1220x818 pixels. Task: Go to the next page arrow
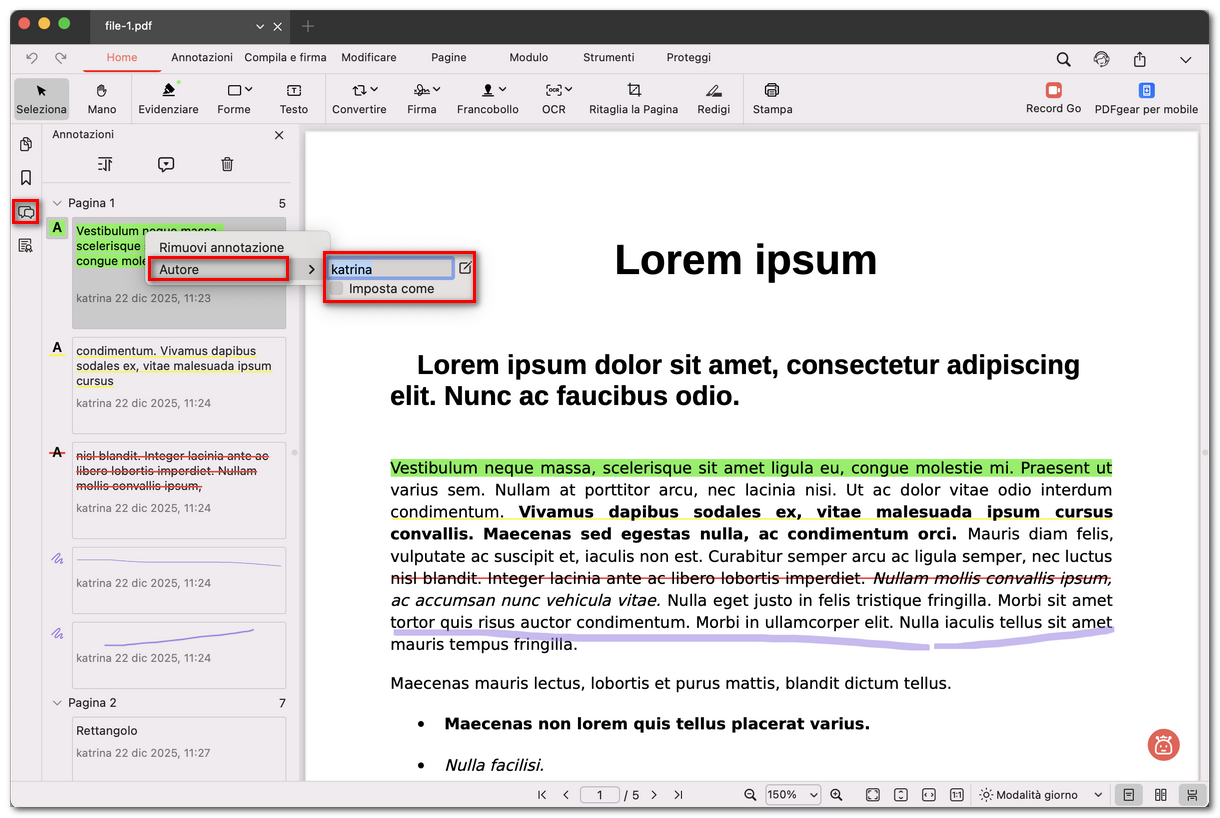[654, 795]
